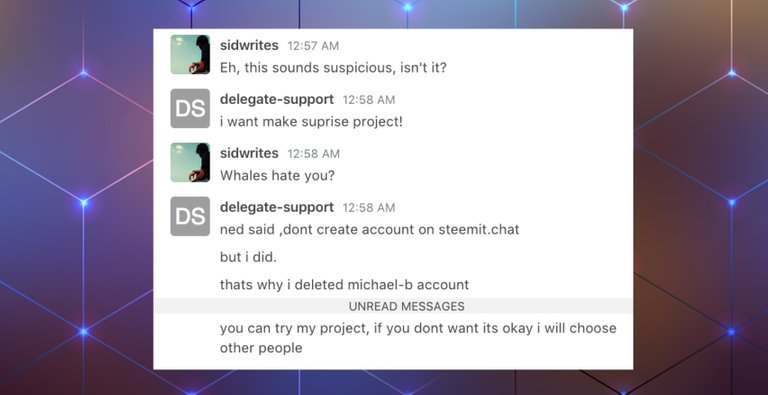Click DS avatar beside "suprise project" message
The height and width of the screenshot is (395, 768).
190,108
